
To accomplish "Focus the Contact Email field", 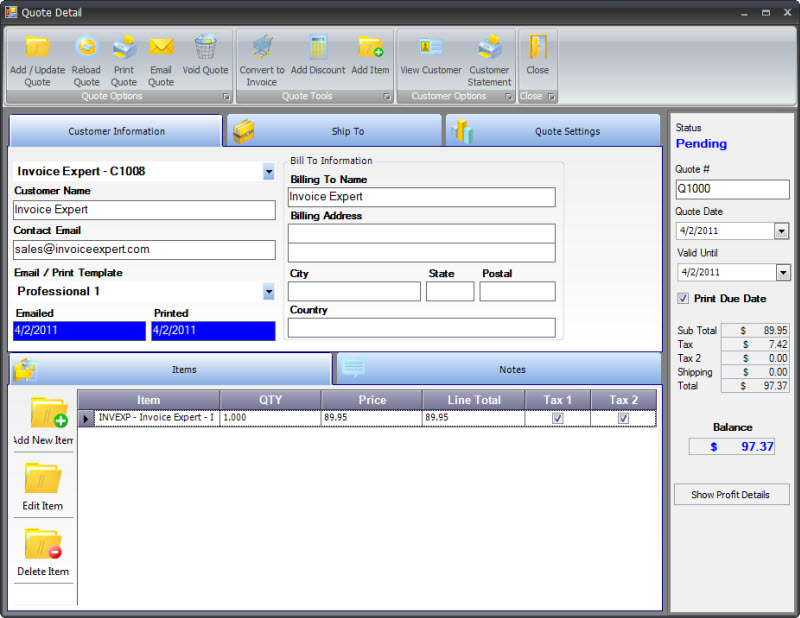I will coord(144,250).
